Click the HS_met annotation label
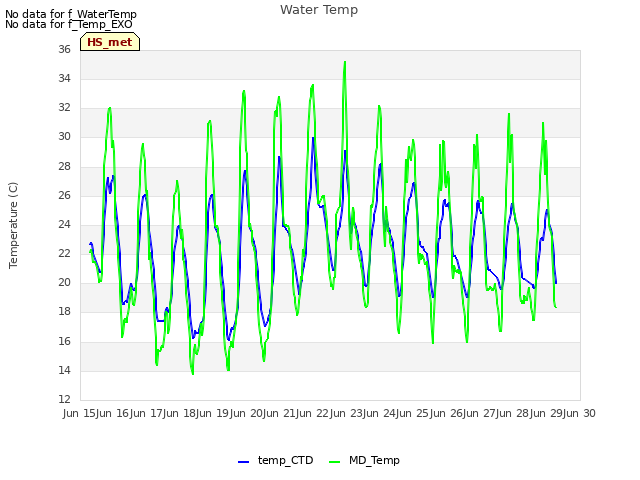 click(110, 42)
